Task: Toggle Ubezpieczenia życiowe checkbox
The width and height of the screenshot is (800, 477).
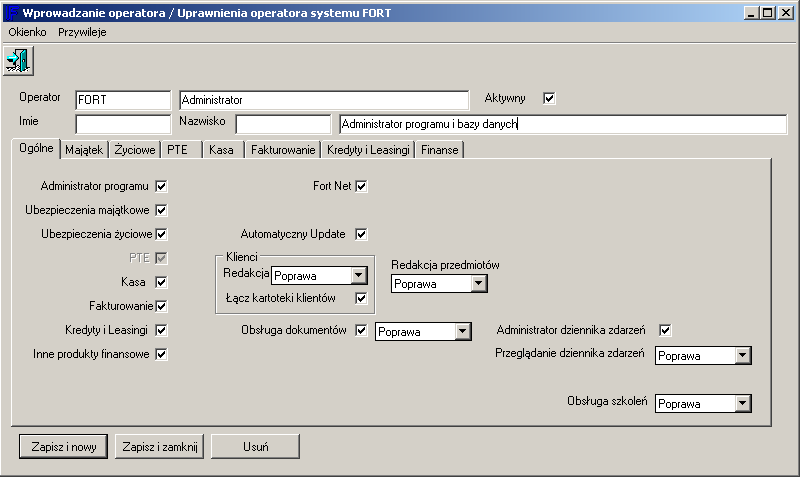Action: [161, 234]
